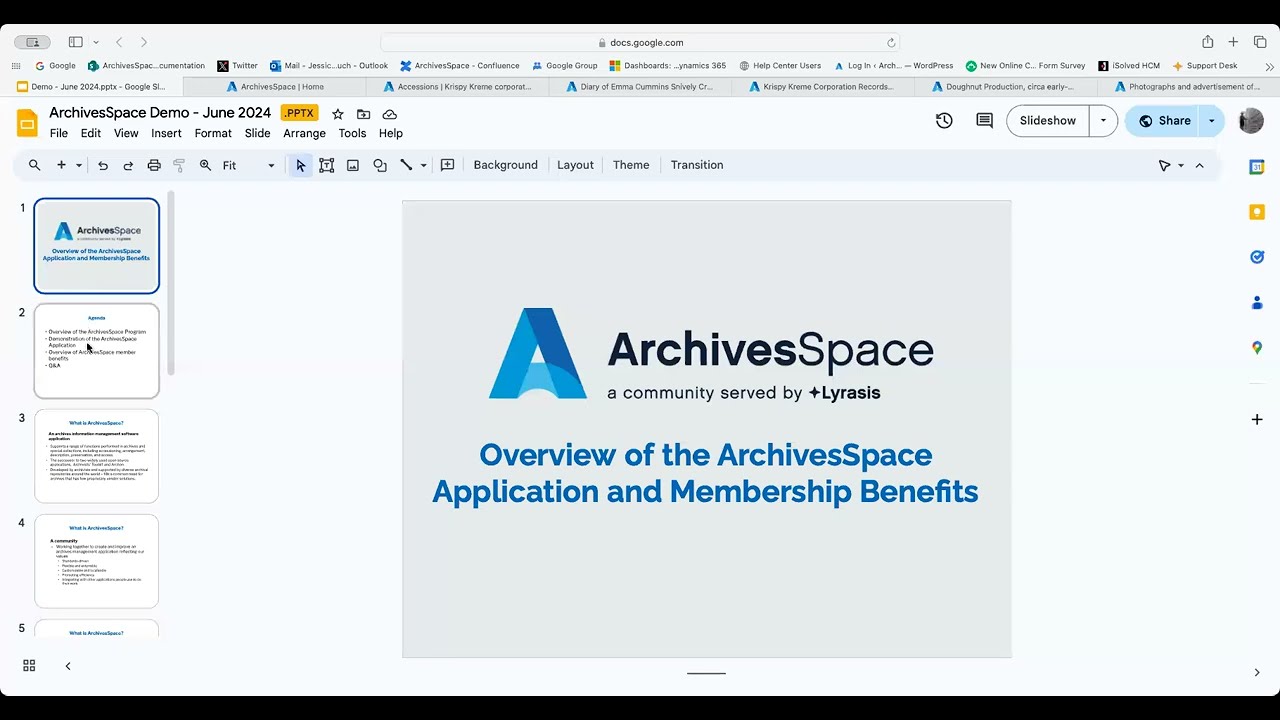1280x720 pixels.
Task: Select slide 4 A community thumbnail
Action: (x=97, y=561)
